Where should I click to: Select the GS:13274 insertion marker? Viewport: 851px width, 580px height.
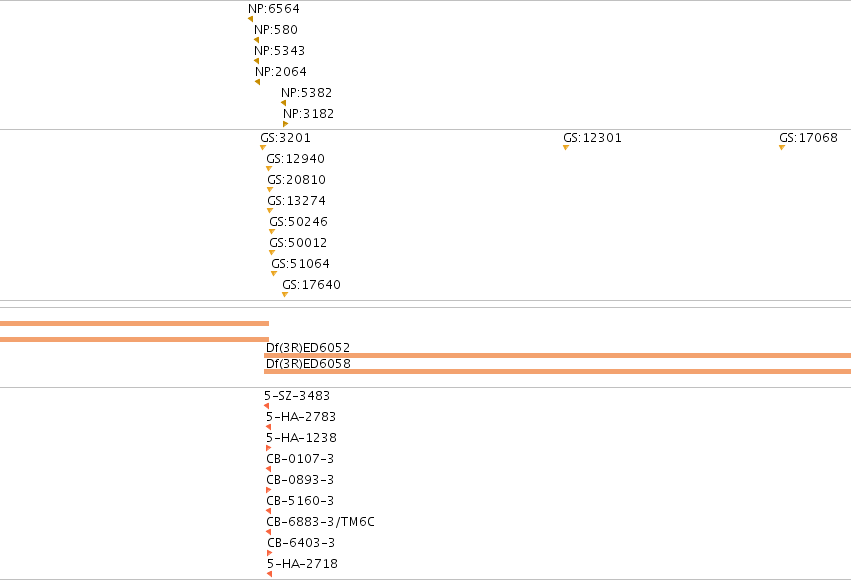click(270, 211)
